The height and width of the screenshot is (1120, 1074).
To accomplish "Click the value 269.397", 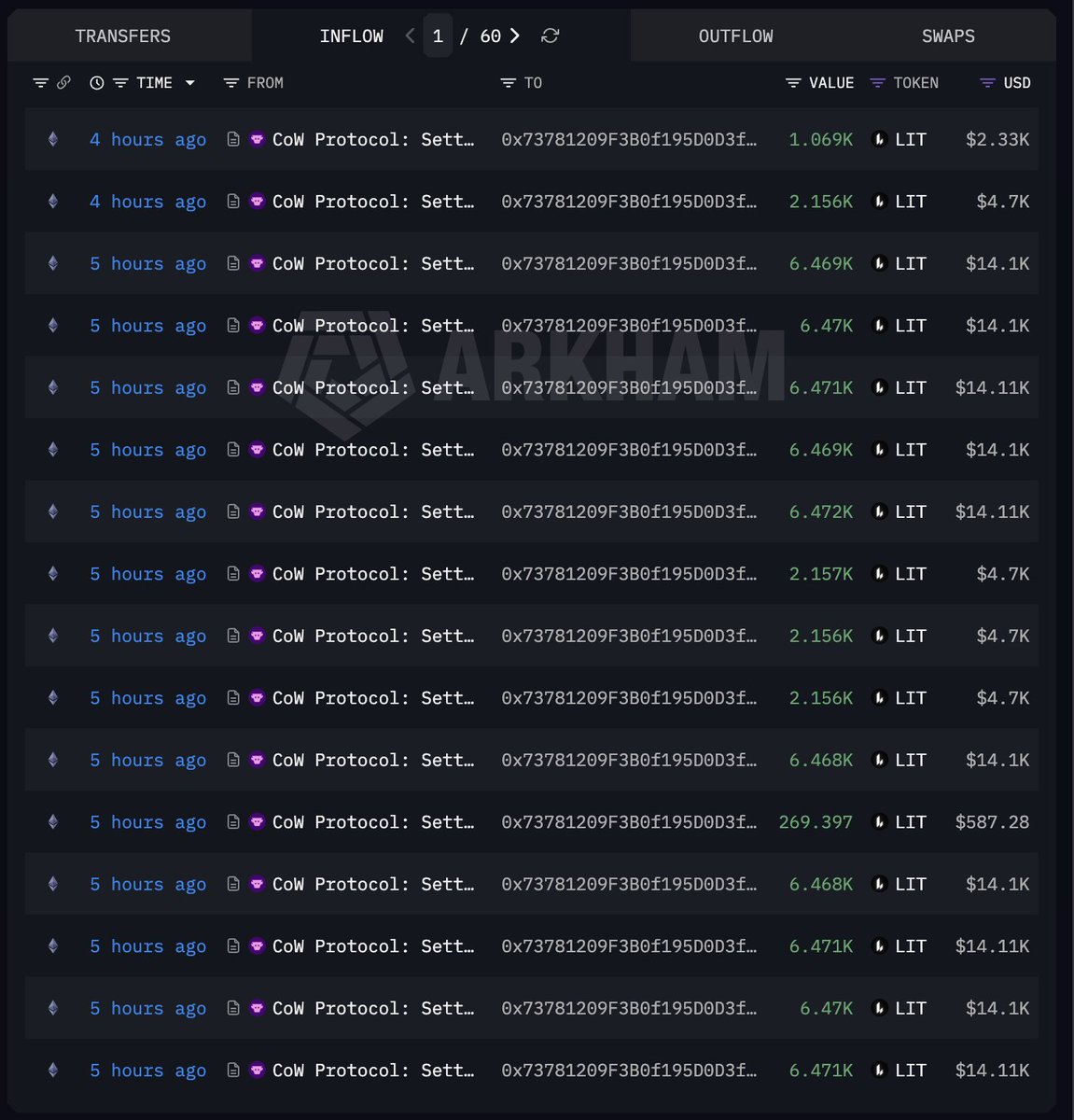I will tap(816, 822).
